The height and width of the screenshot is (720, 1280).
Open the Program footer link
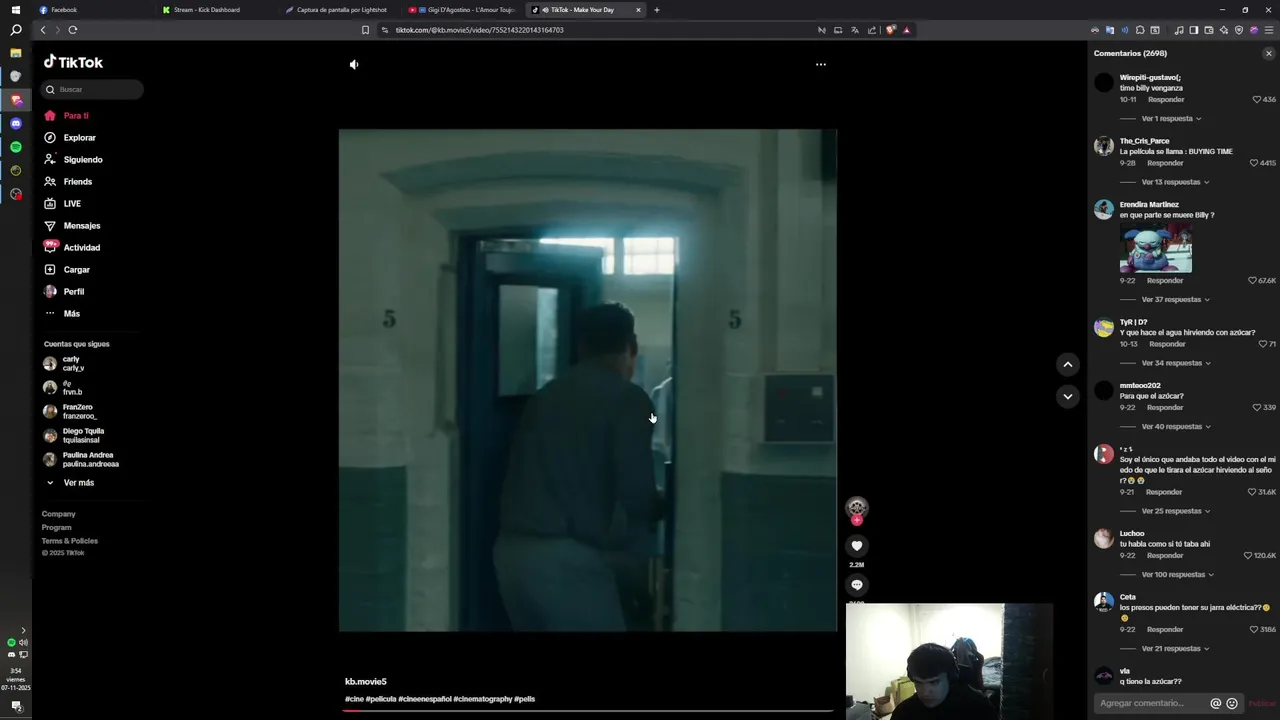56,527
